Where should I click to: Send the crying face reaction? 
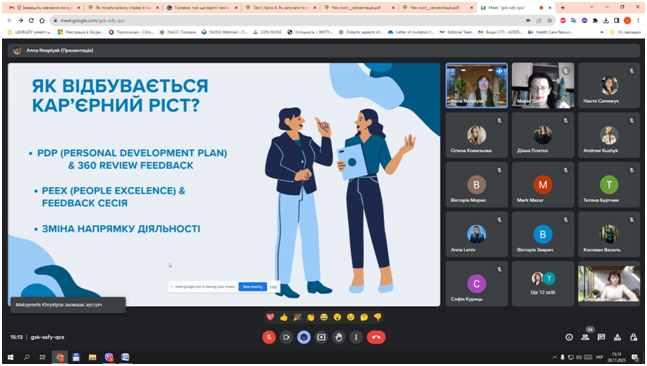(350, 317)
